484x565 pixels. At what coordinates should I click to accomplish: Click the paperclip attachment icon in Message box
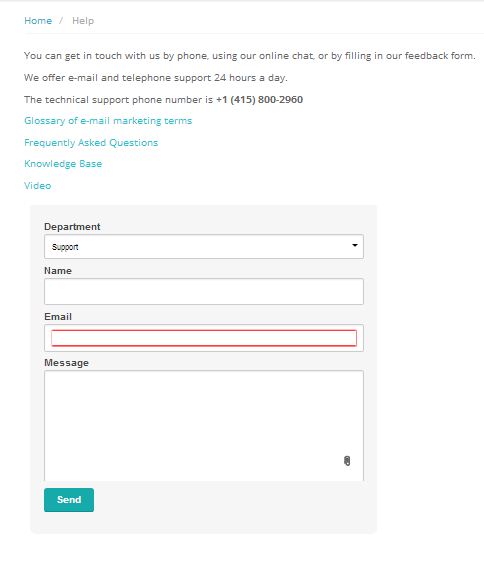point(347,461)
